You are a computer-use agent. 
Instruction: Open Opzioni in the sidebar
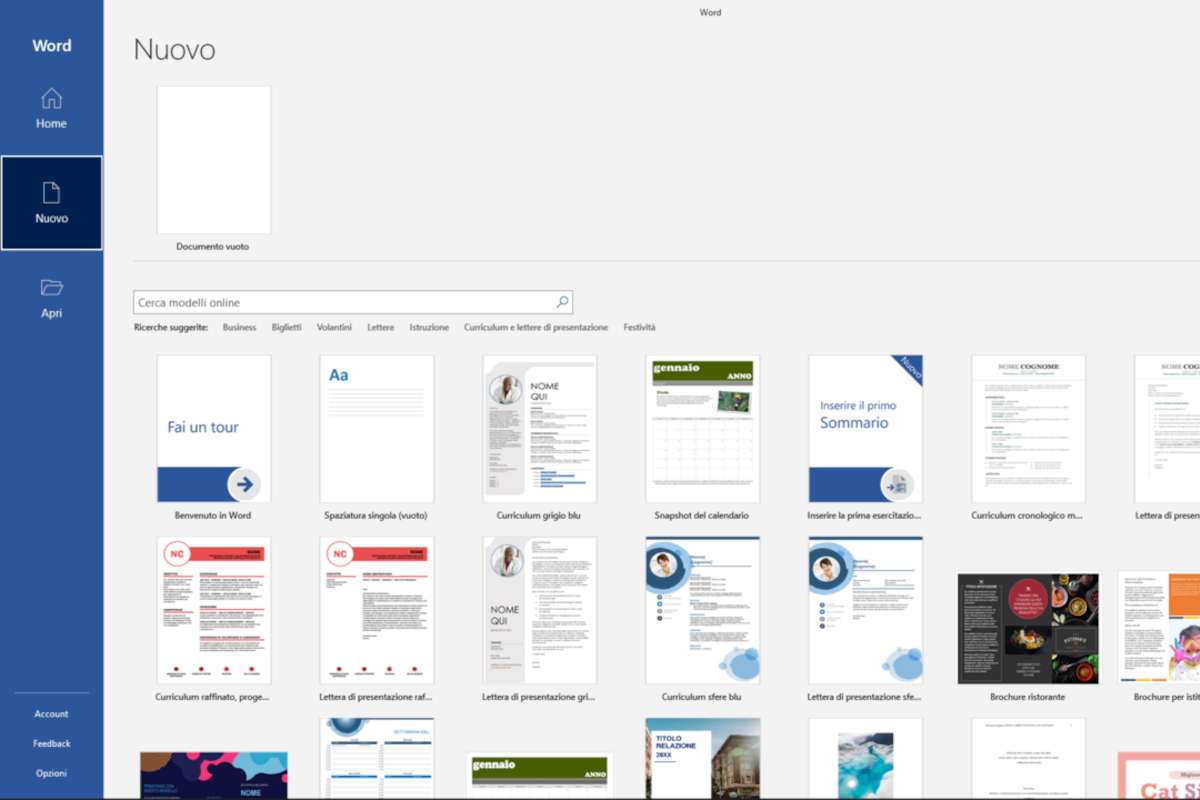click(51, 773)
